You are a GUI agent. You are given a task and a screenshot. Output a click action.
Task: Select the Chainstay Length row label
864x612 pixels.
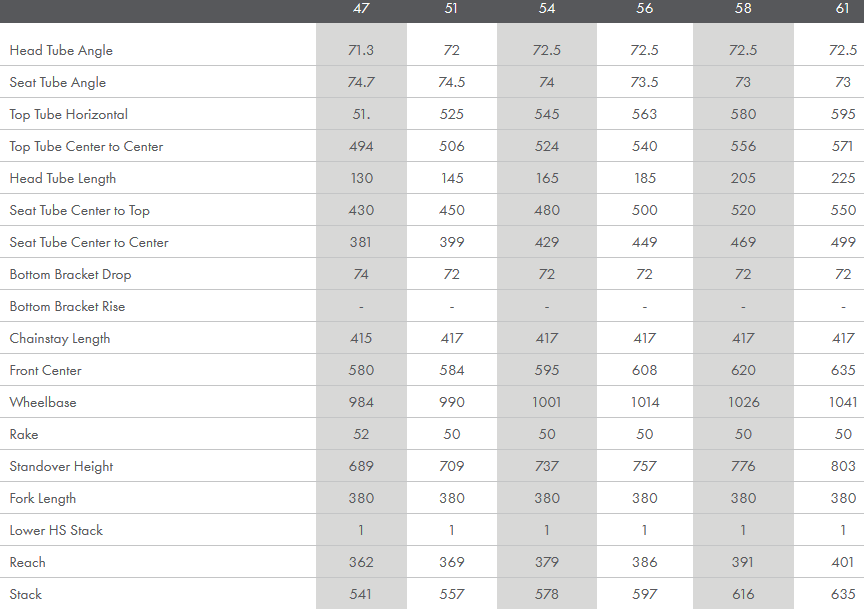click(60, 338)
